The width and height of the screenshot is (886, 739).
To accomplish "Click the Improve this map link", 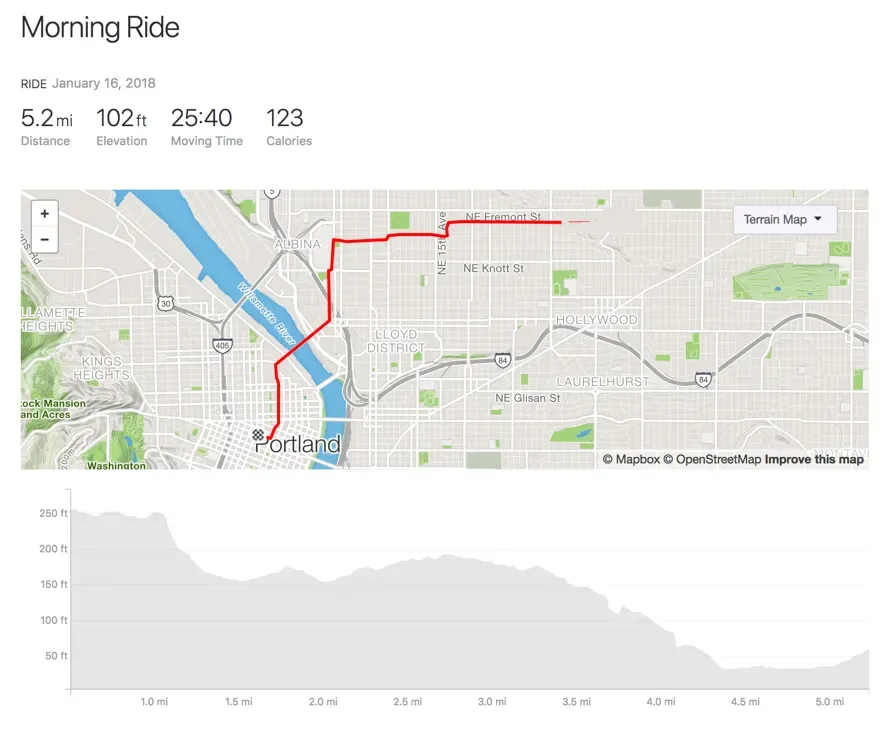I will [814, 460].
